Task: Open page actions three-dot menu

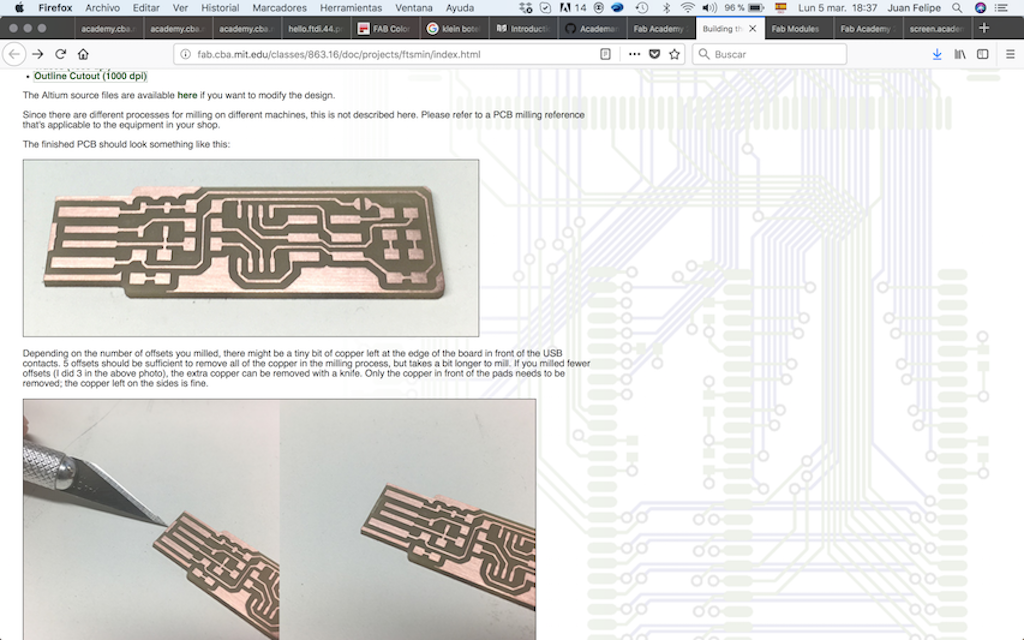Action: [x=634, y=54]
